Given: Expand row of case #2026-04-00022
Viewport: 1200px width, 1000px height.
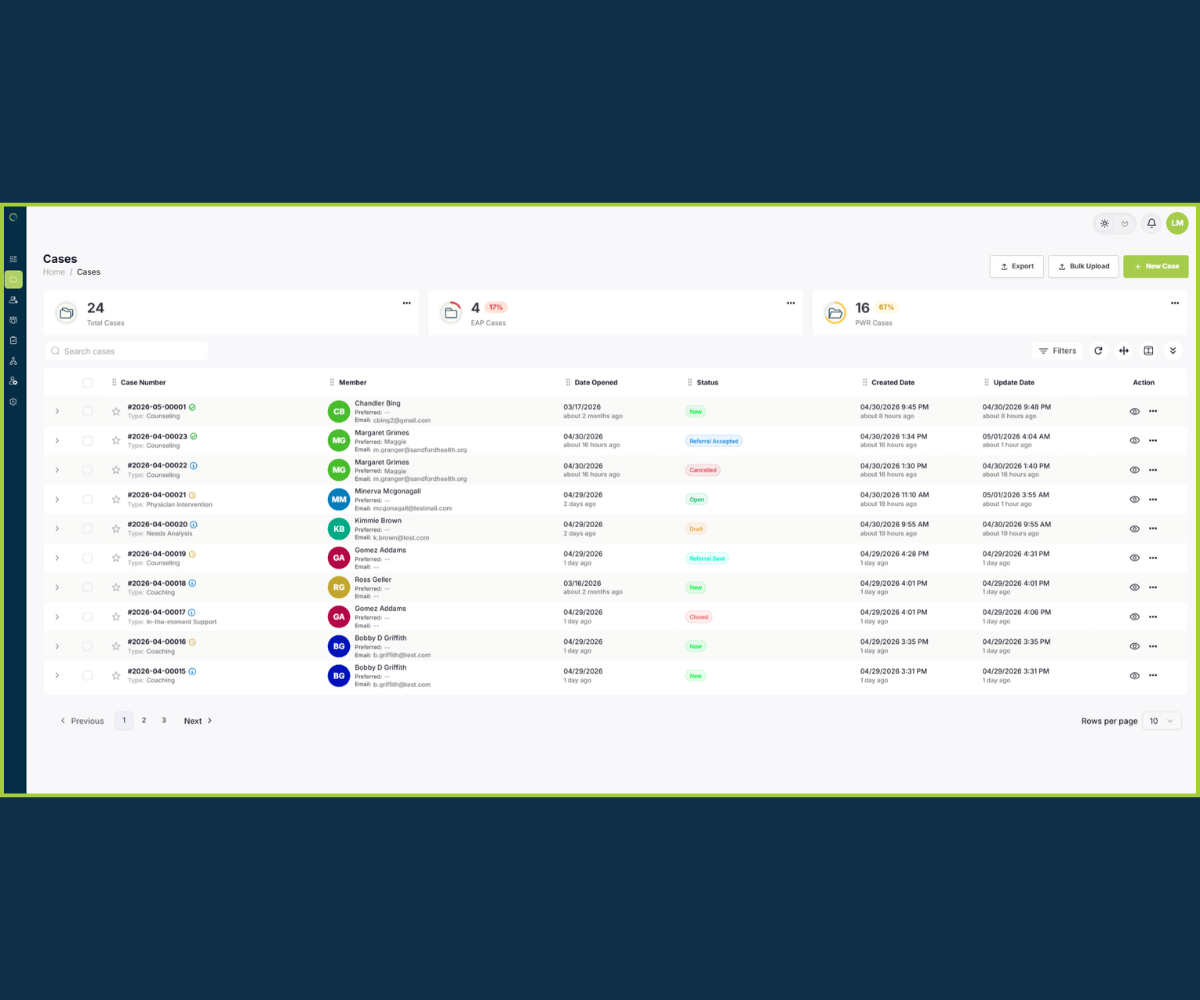Looking at the screenshot, I should (57, 470).
